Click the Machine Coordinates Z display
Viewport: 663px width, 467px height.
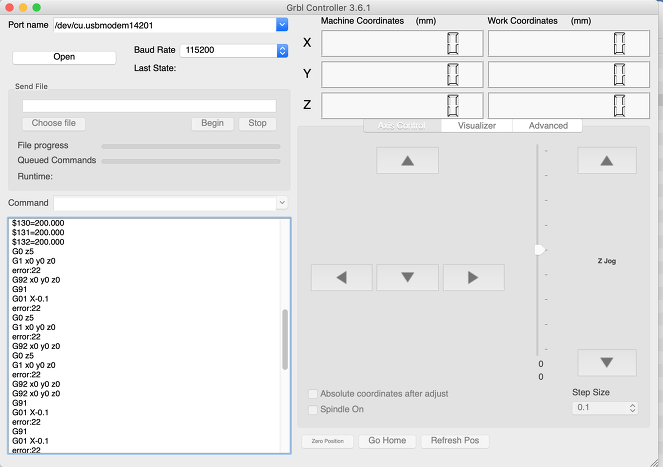pyautogui.click(x=402, y=106)
